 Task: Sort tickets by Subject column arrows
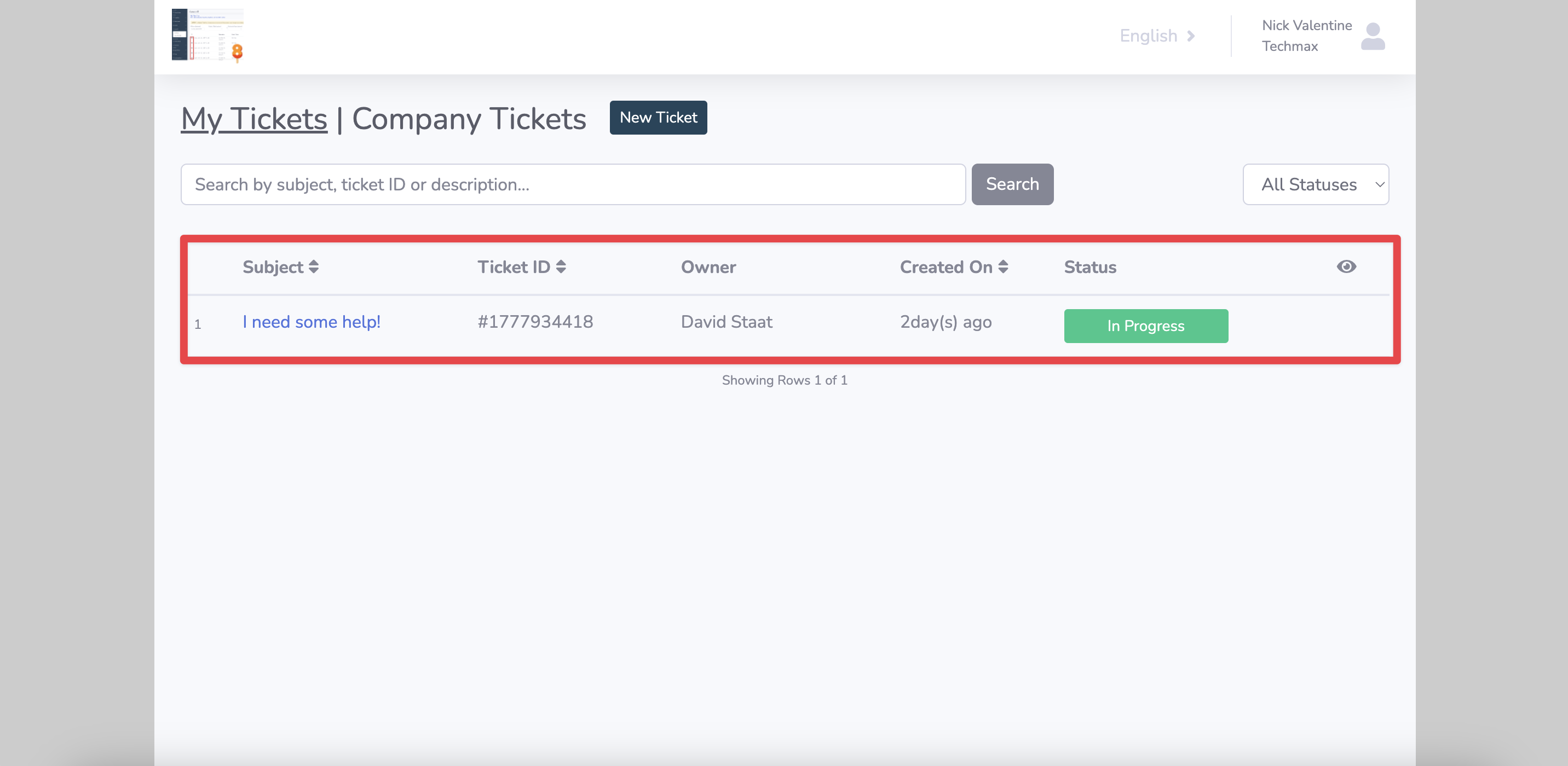pos(314,267)
